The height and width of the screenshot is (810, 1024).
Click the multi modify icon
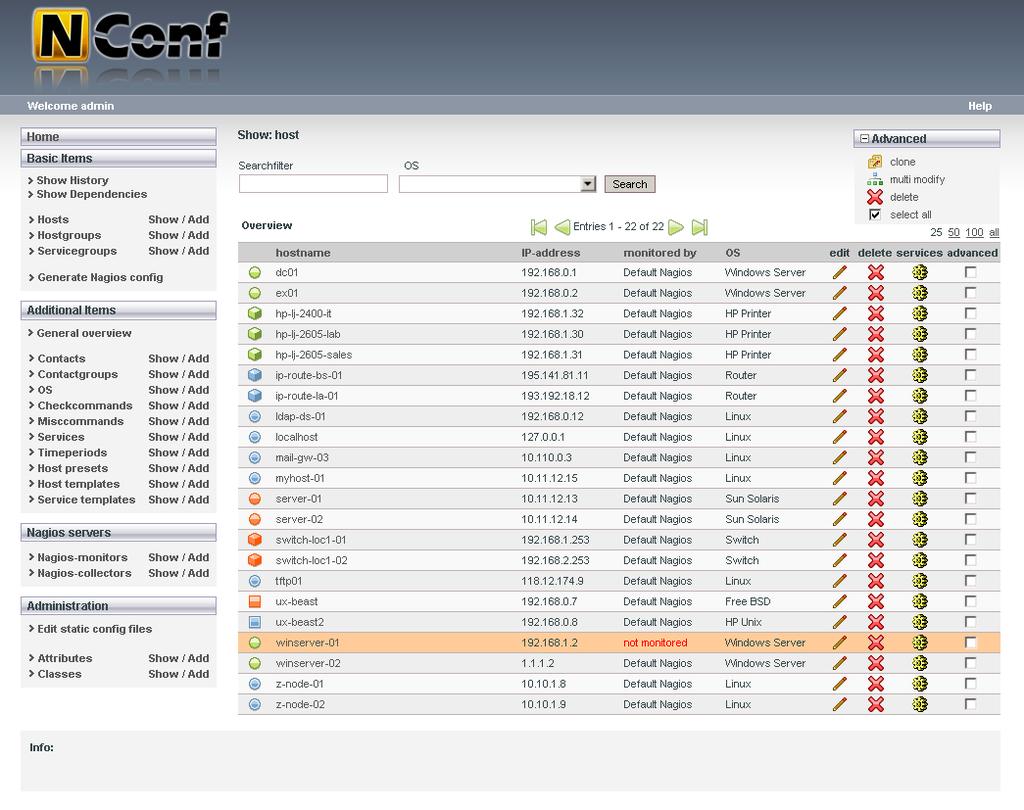874,180
